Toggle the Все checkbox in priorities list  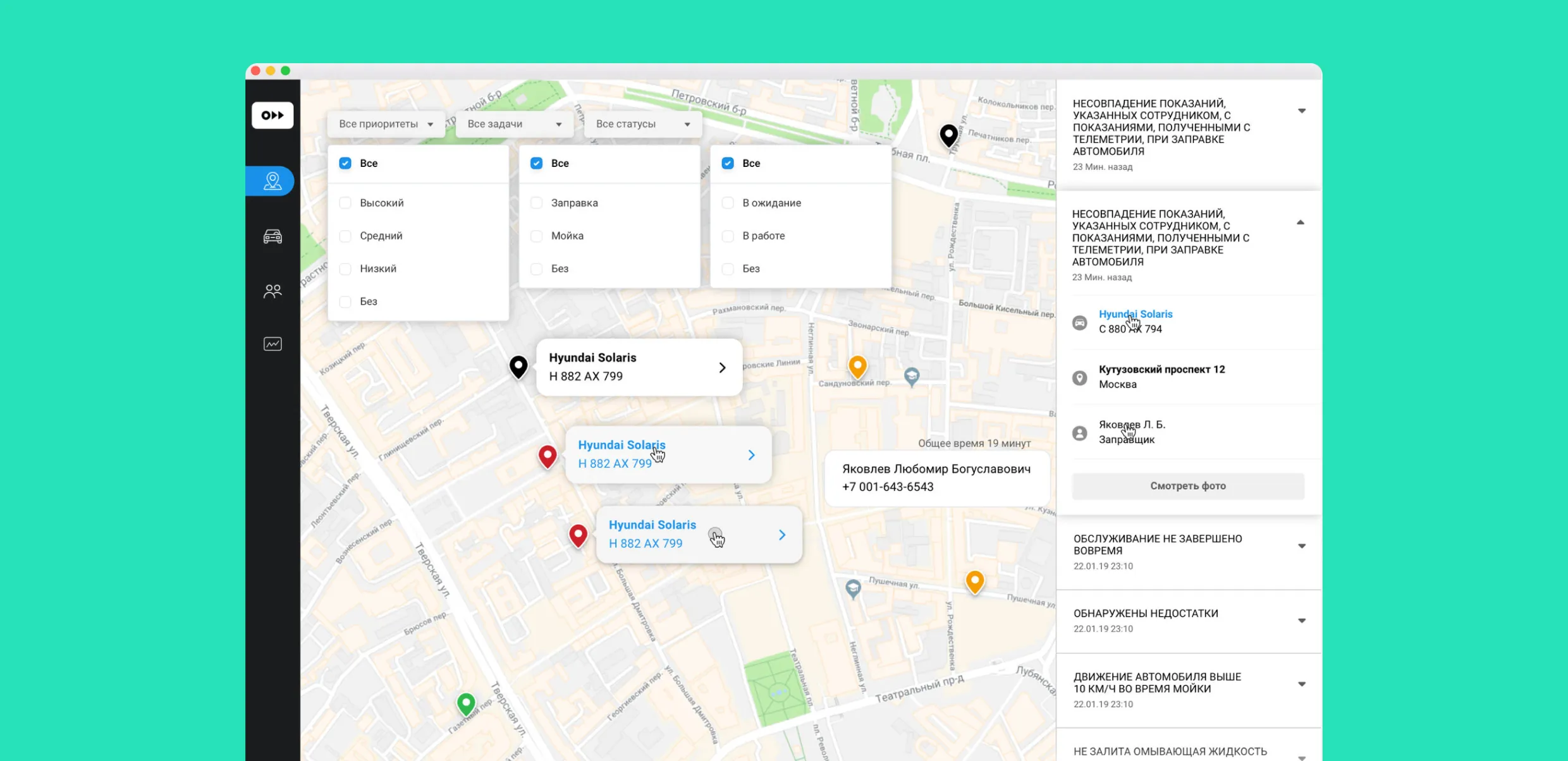345,163
